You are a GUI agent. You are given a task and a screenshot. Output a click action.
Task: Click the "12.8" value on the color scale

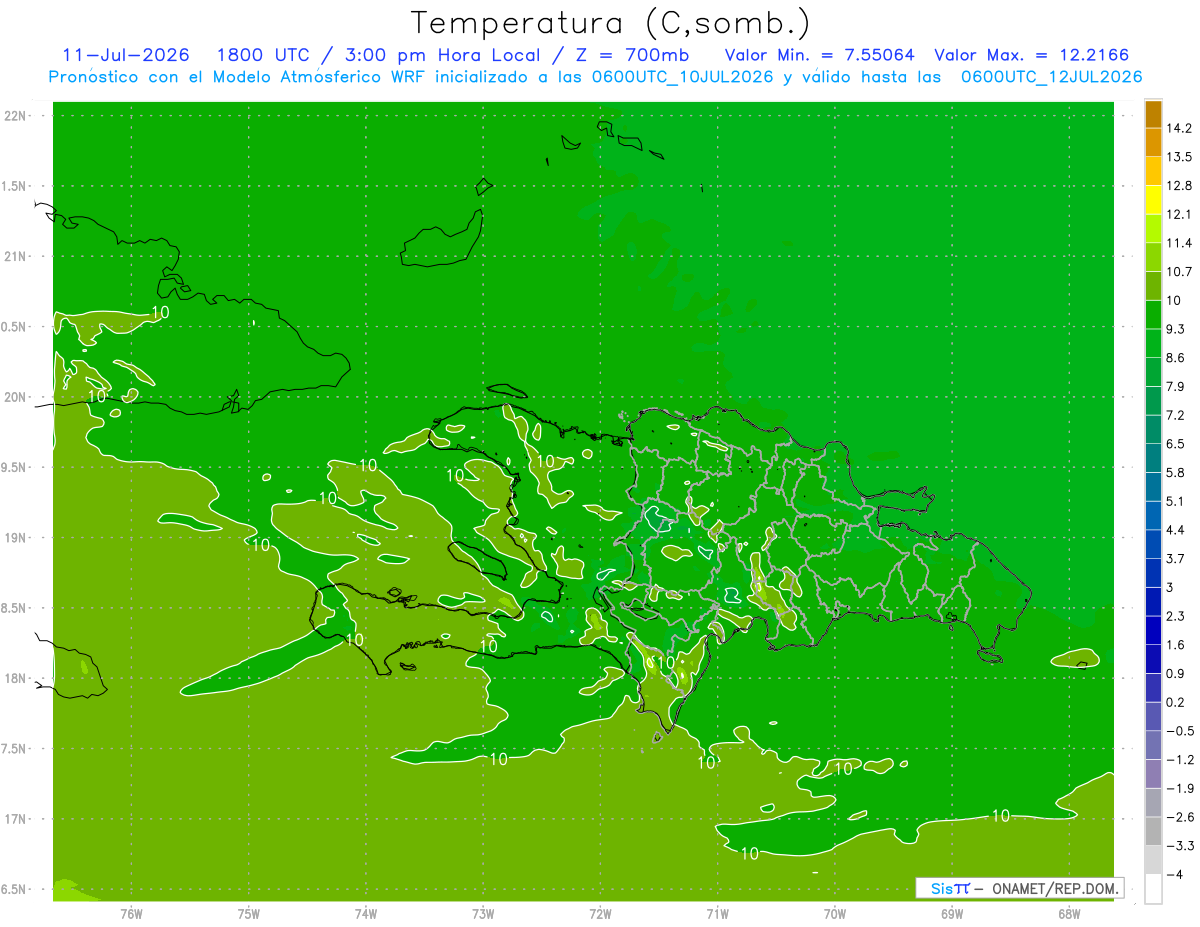point(1178,186)
